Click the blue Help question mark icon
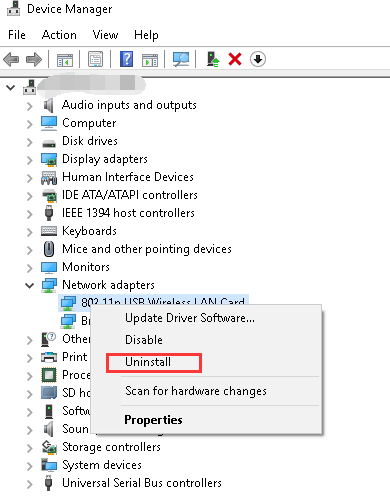This screenshot has height=498, width=390. click(127, 59)
